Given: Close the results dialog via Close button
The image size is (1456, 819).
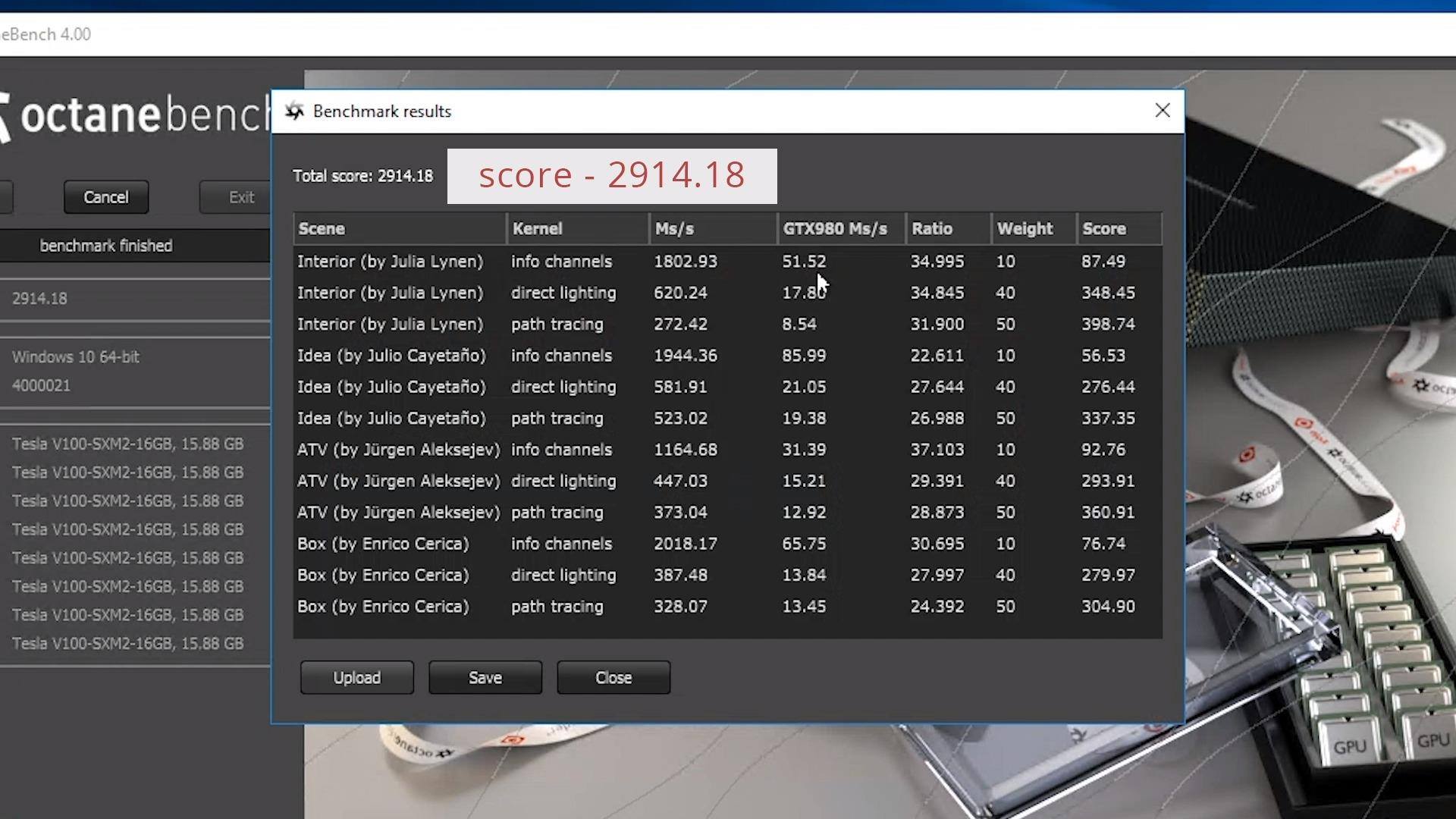Looking at the screenshot, I should coord(613,677).
